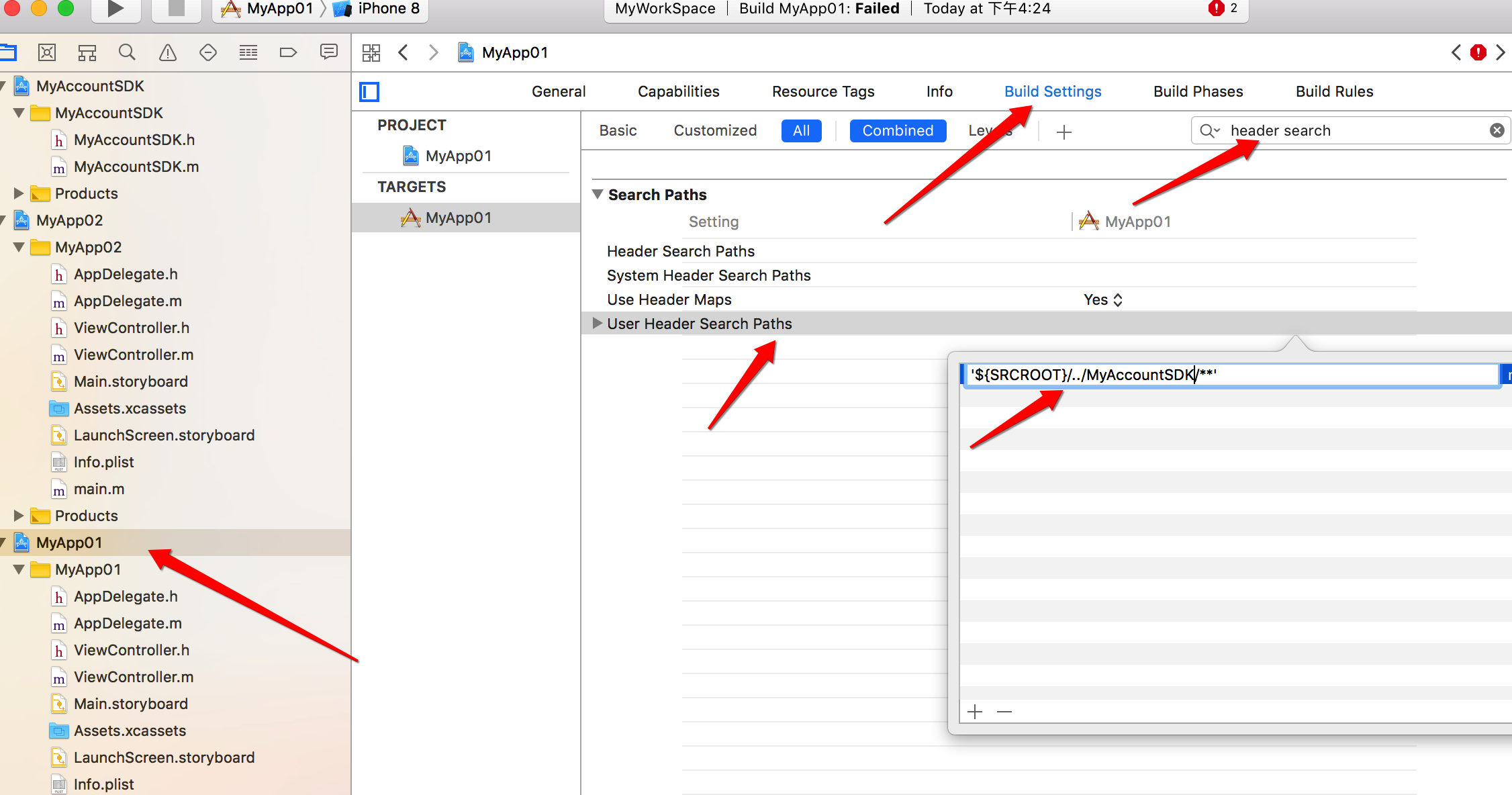Viewport: 1512px width, 795px height.
Task: Click the Build MyApp01 Failed status
Action: tap(819, 8)
